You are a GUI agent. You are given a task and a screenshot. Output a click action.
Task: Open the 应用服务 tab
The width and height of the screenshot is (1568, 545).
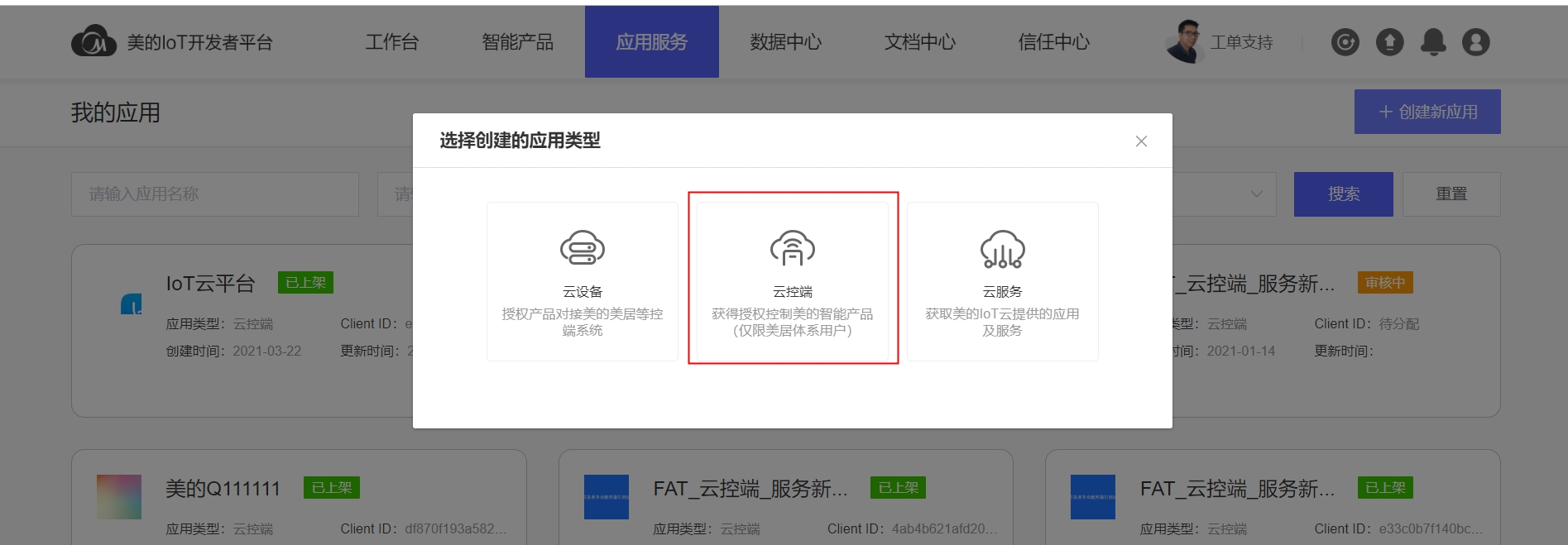tap(652, 42)
